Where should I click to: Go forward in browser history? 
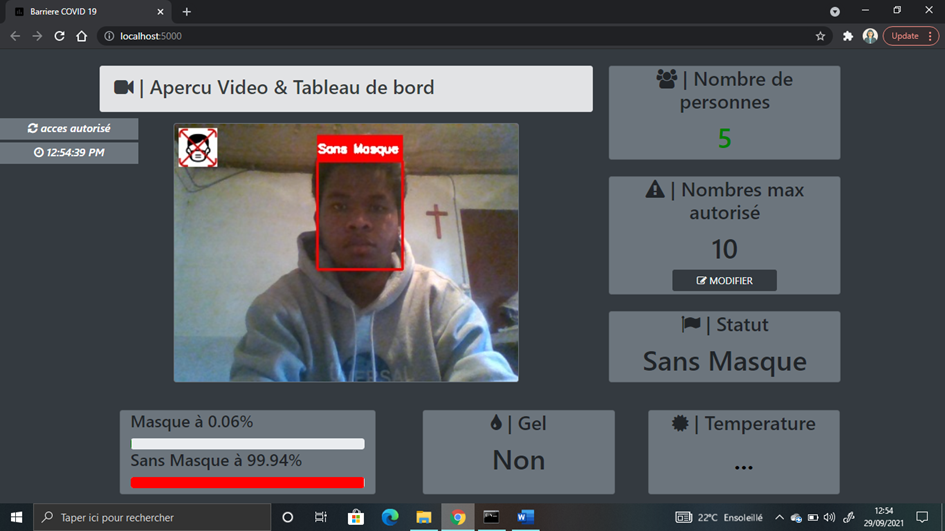[37, 36]
